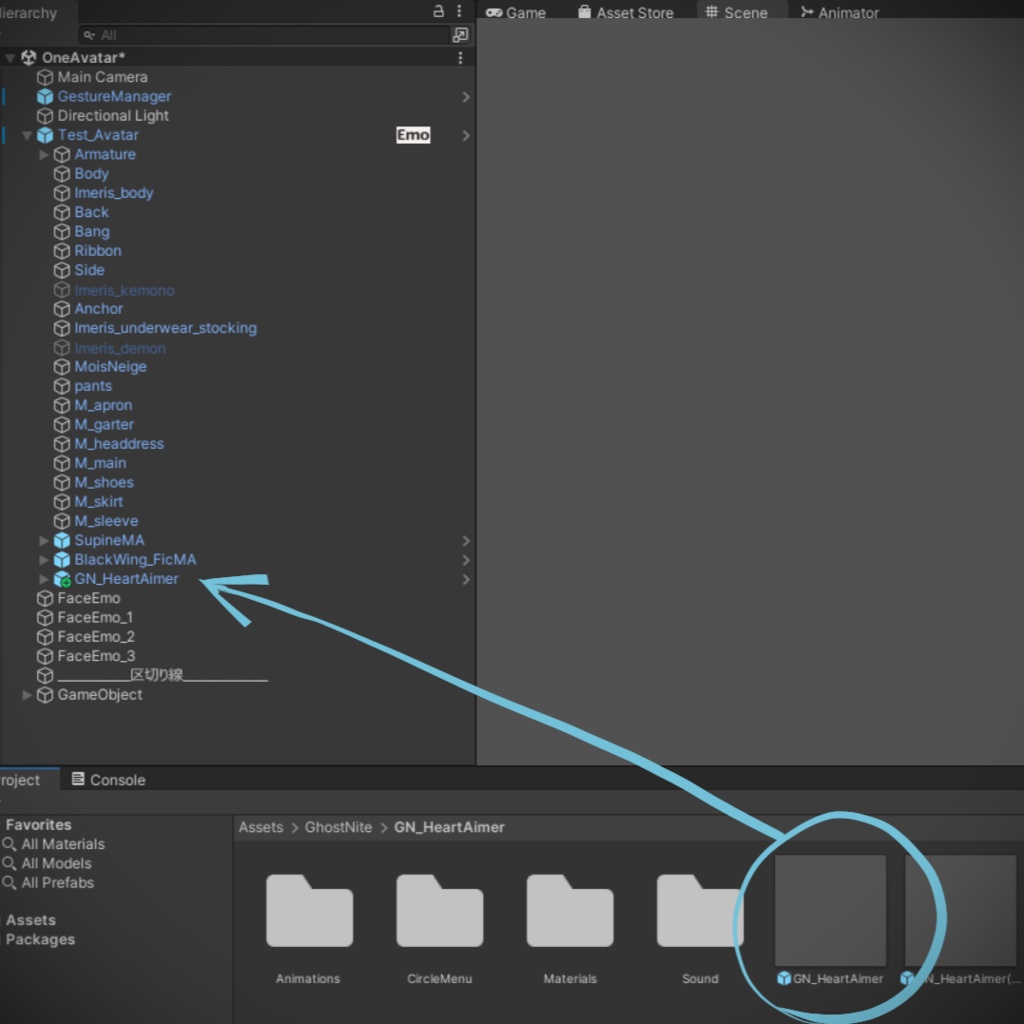The image size is (1024, 1024).
Task: Select the 区切り線 separator object
Action: pos(163,675)
